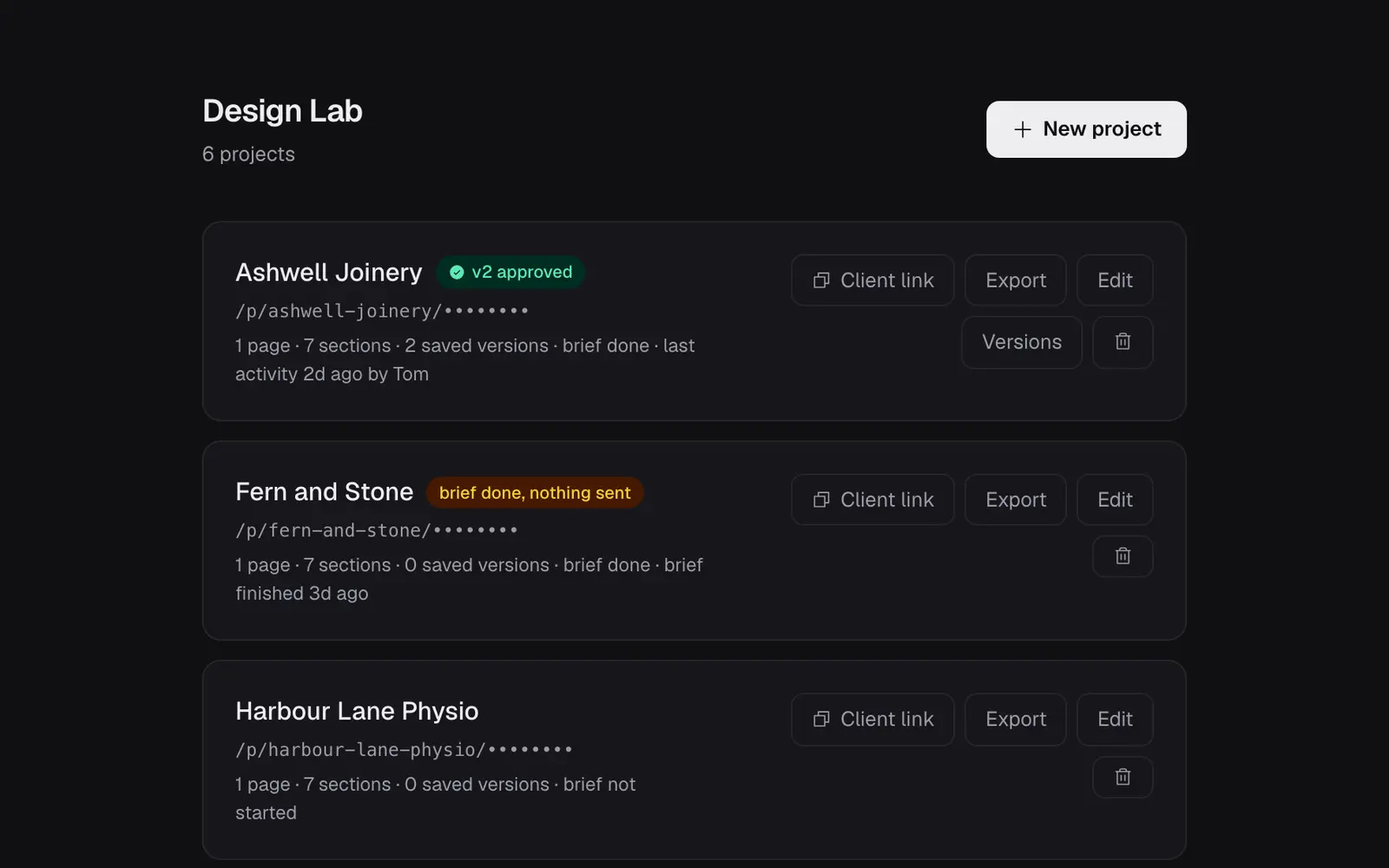Export the Harbour Lane Physio project
This screenshot has height=868, width=1389.
point(1016,720)
